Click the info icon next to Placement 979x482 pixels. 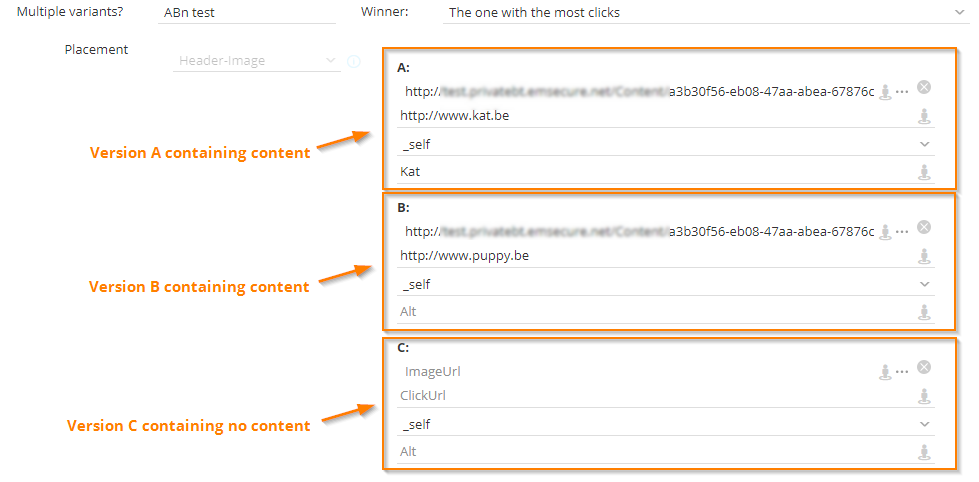pyautogui.click(x=353, y=61)
